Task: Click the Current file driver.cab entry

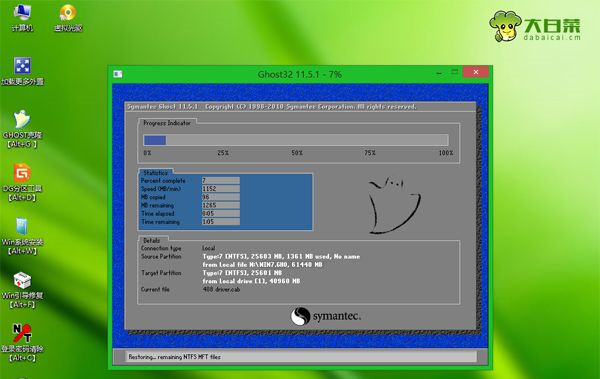Action: point(222,289)
